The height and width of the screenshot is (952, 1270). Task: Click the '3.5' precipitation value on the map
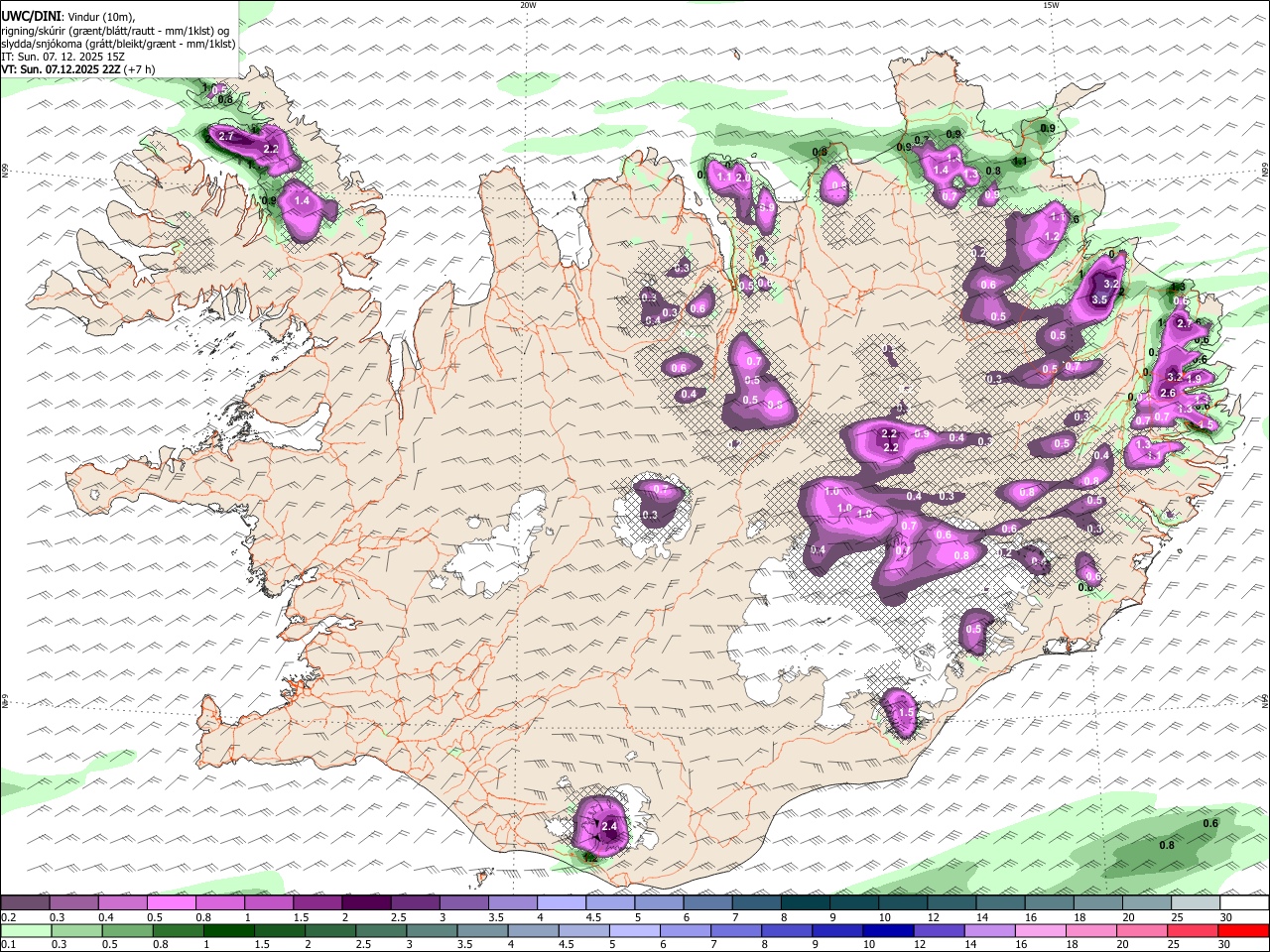click(x=1098, y=299)
